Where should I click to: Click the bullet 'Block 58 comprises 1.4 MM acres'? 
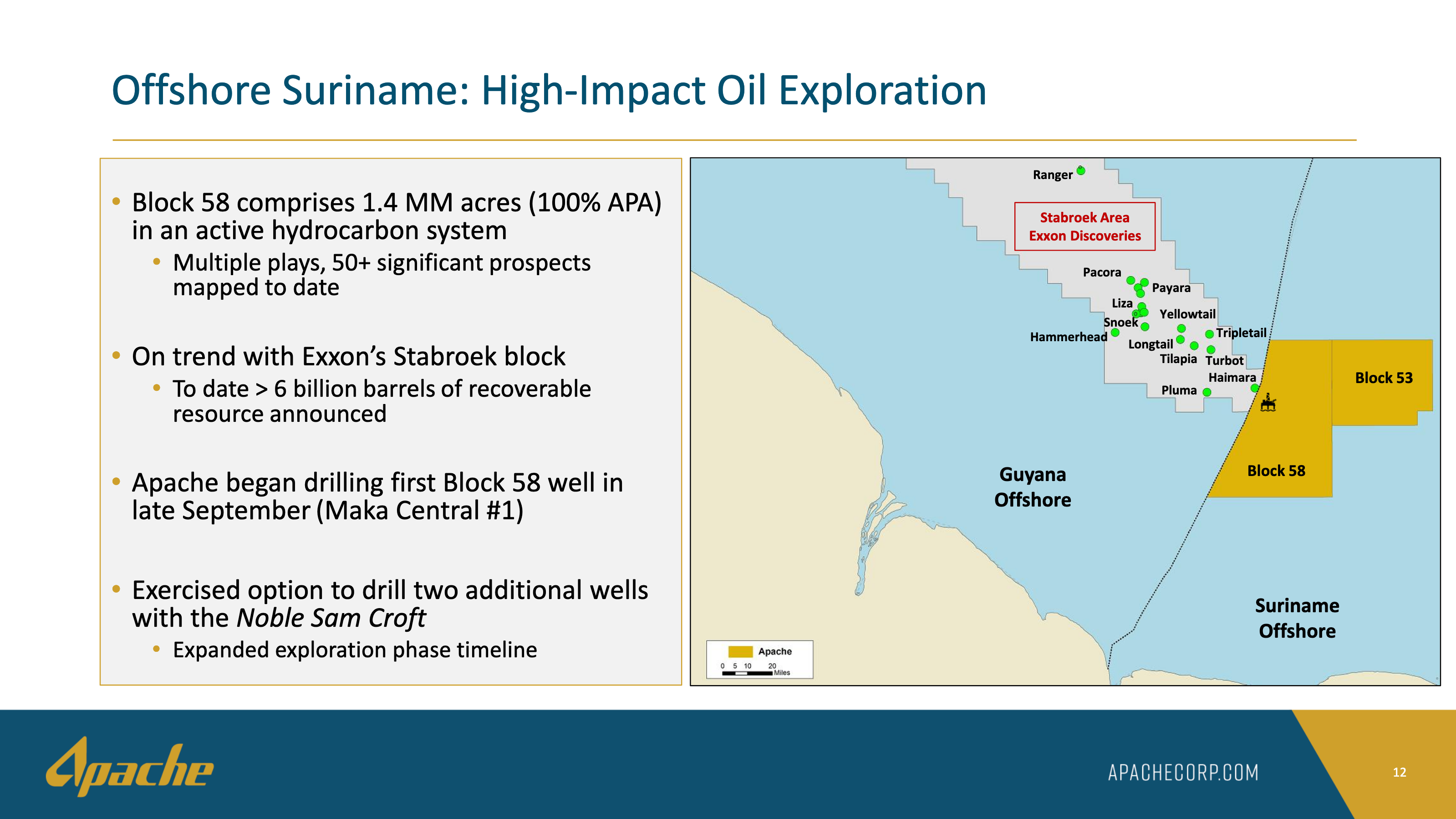[x=396, y=217]
